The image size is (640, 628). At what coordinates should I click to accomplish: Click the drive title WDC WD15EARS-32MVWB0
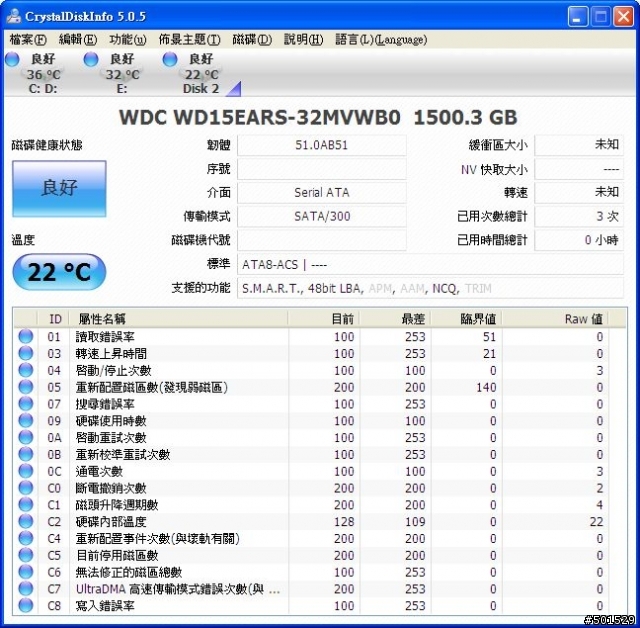[260, 118]
